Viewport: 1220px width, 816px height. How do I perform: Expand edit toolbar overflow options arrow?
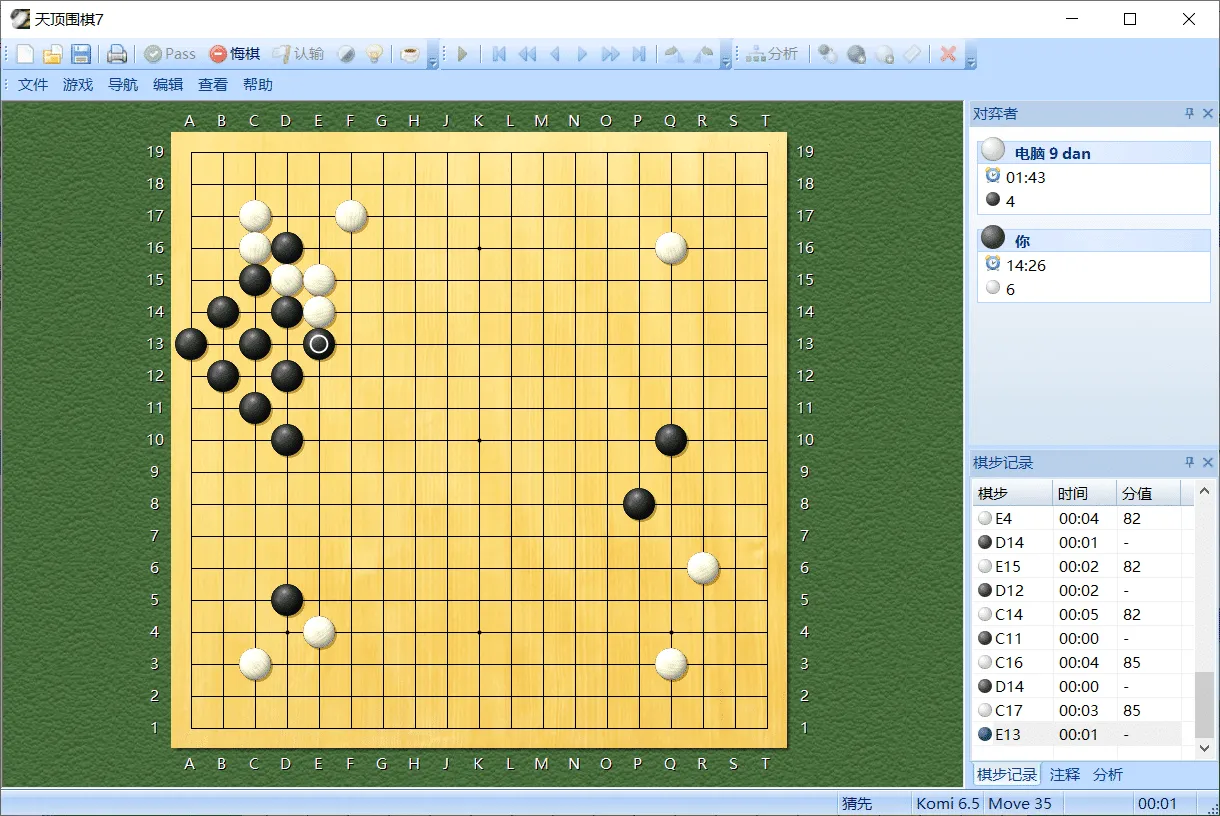[x=970, y=55]
